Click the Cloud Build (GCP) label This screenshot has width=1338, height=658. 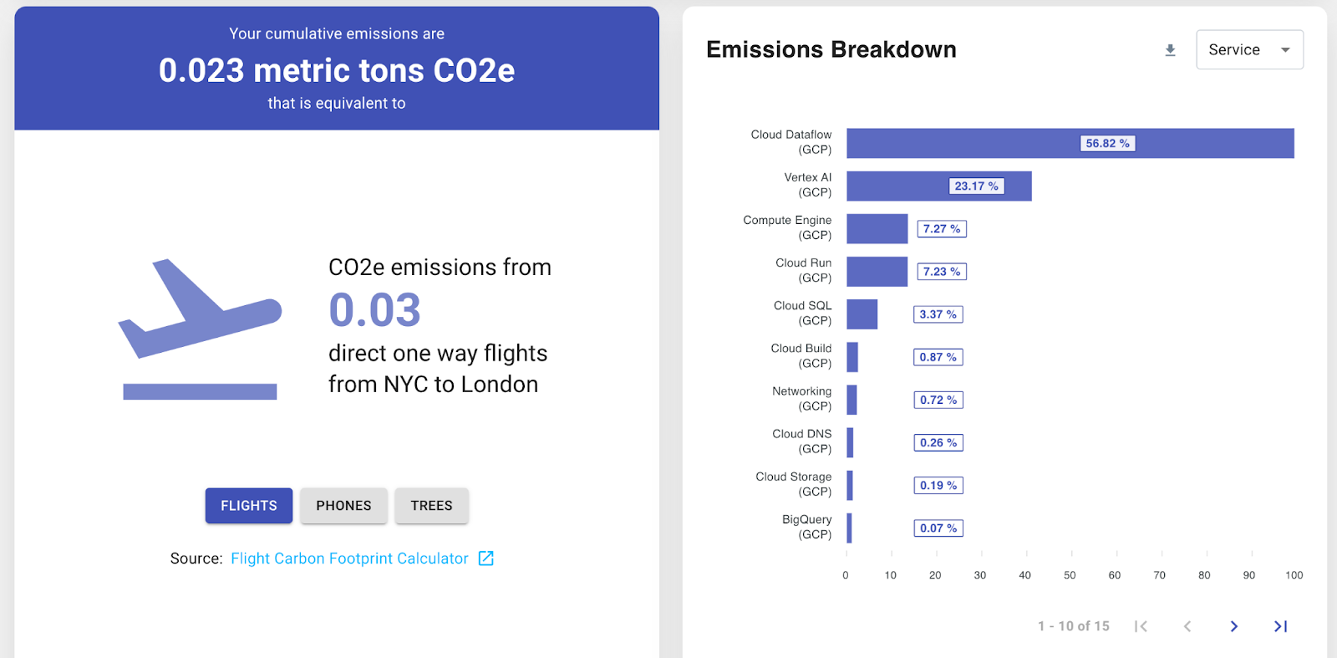pyautogui.click(x=801, y=356)
